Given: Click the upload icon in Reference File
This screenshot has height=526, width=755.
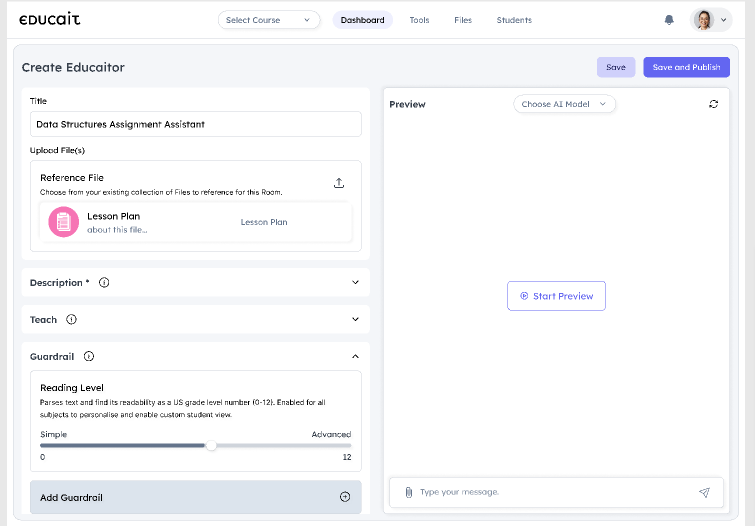Looking at the screenshot, I should [x=339, y=183].
